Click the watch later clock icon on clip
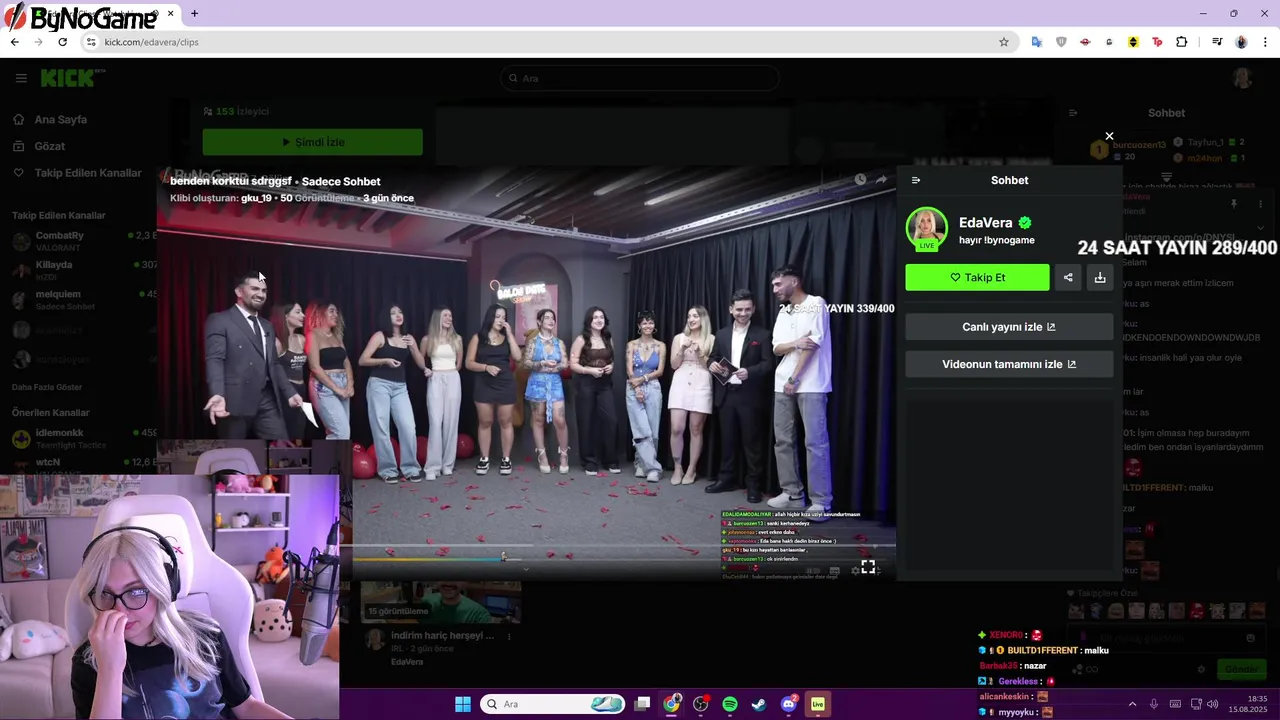Screen dimensions: 1280x720 (860, 180)
